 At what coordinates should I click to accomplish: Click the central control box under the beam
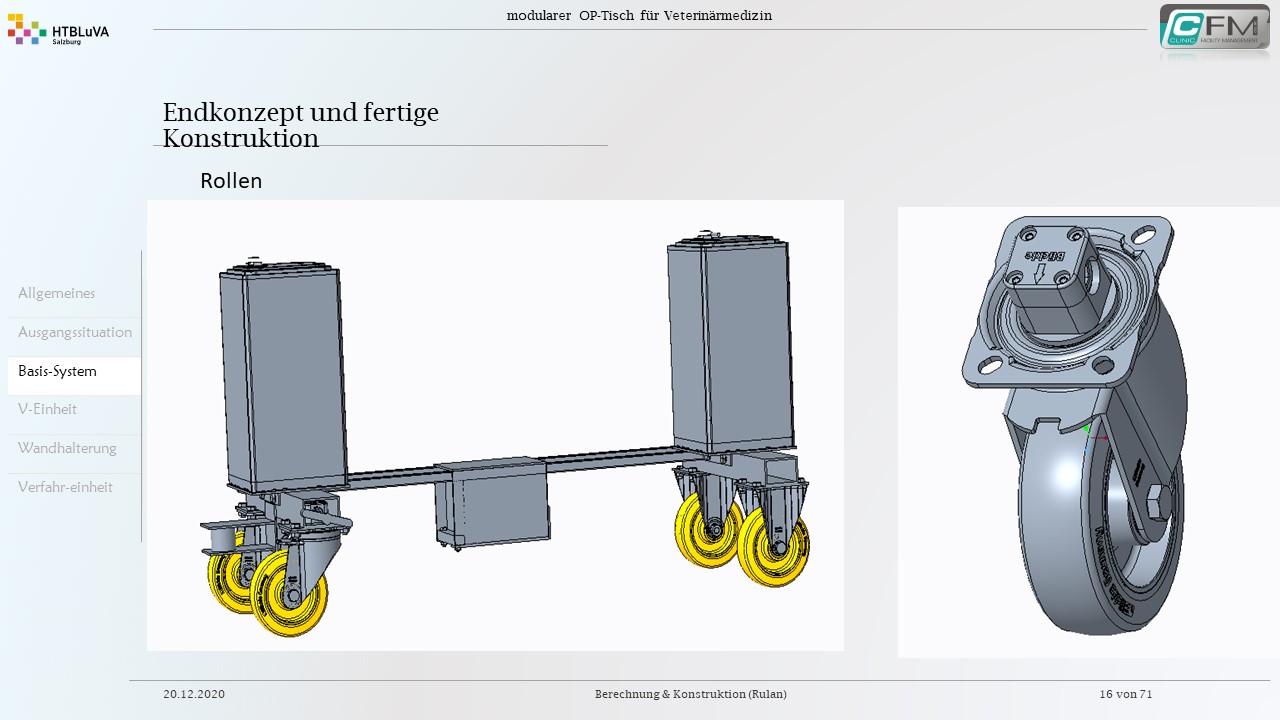(492, 503)
